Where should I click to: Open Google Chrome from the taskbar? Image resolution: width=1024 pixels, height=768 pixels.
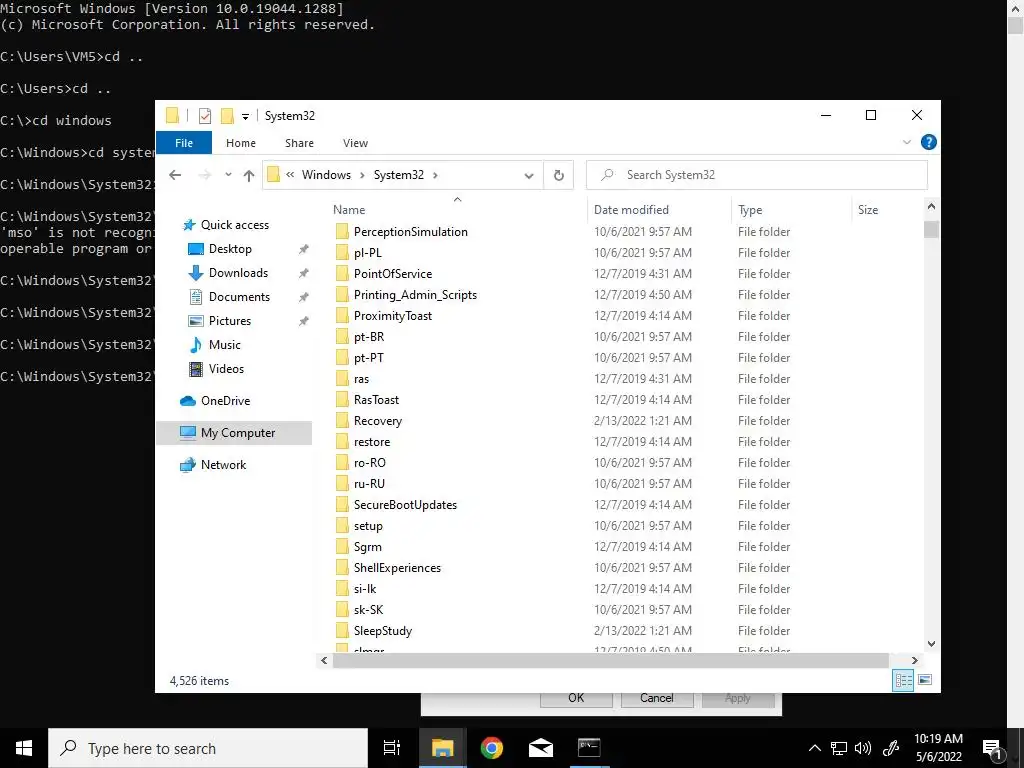(x=491, y=748)
